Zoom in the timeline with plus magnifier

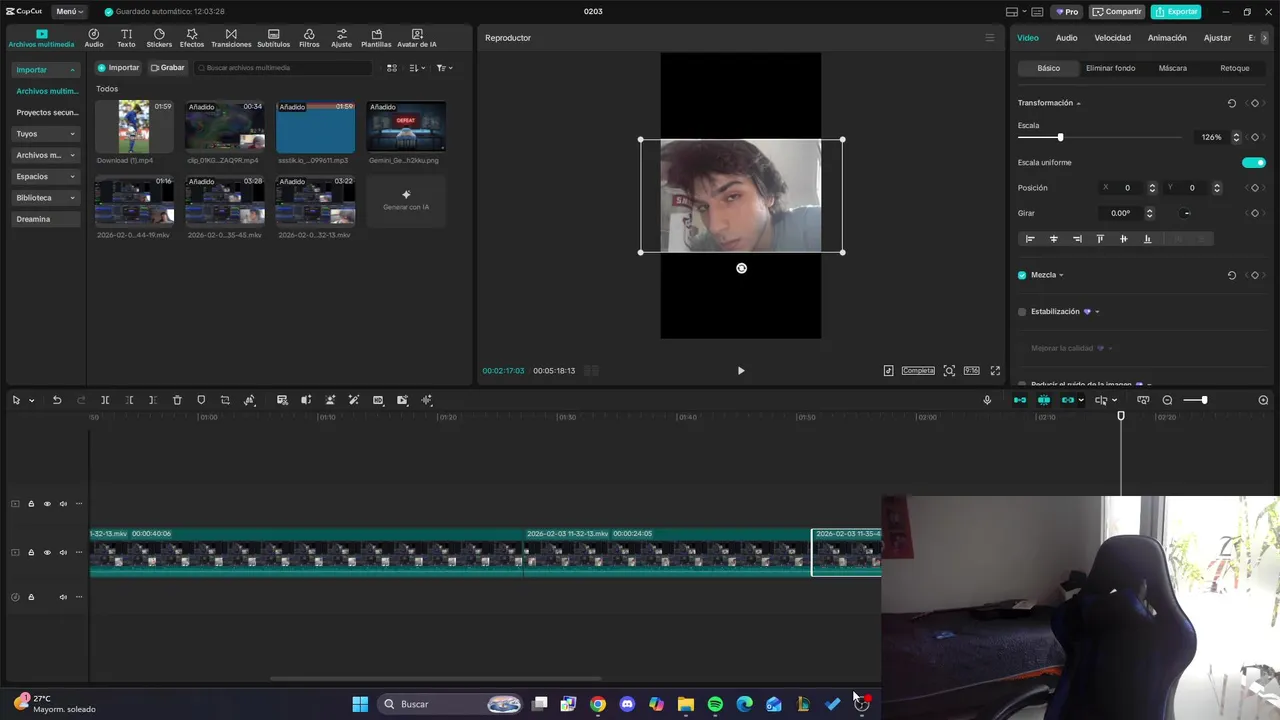click(x=1263, y=400)
